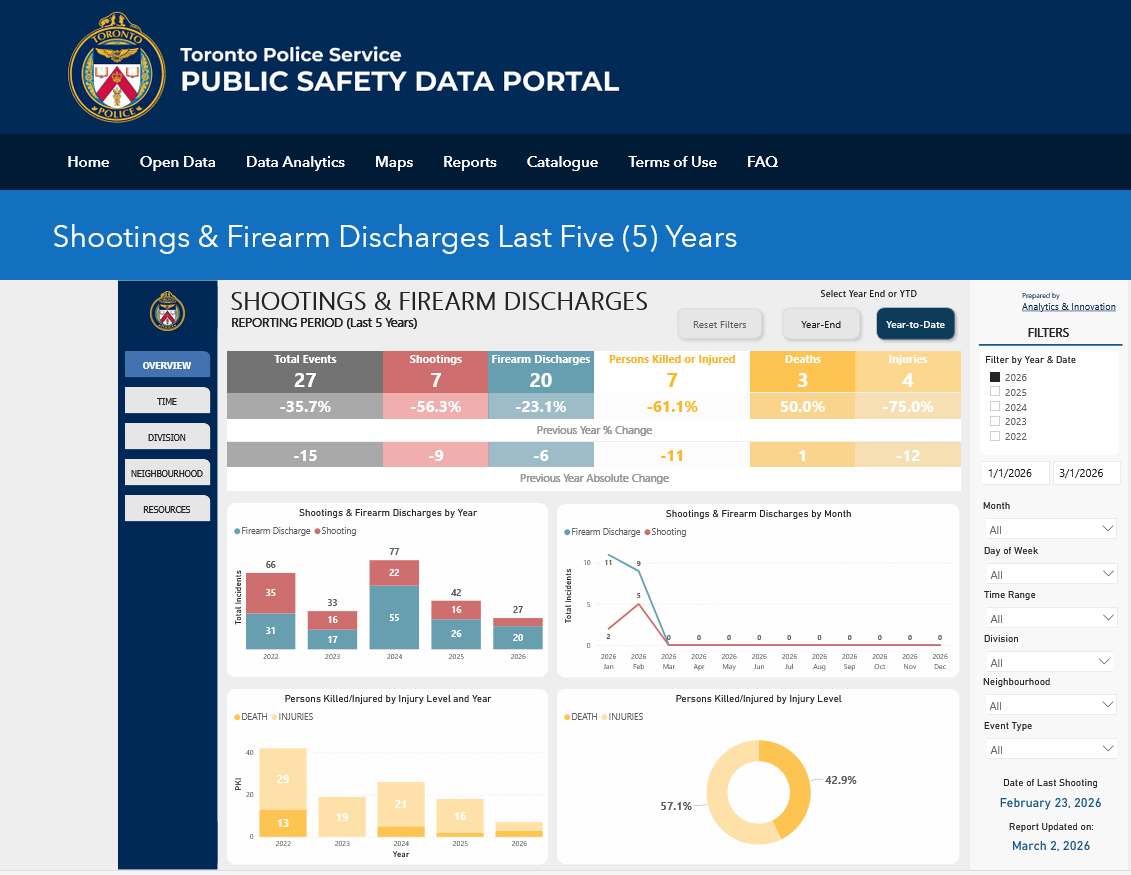Open the Division dropdown filter
The height and width of the screenshot is (875, 1131).
1050,662
